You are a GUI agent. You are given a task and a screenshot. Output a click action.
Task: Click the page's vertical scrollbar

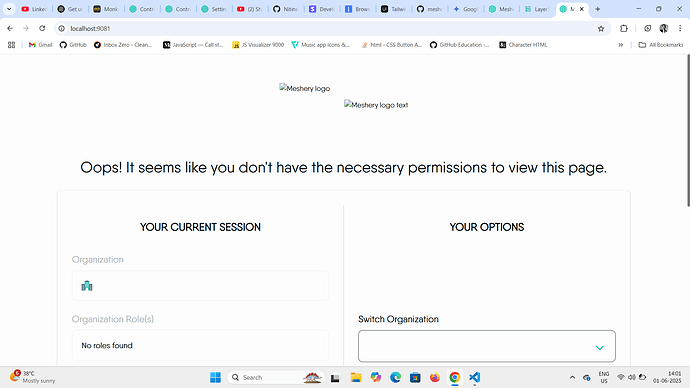(687, 130)
